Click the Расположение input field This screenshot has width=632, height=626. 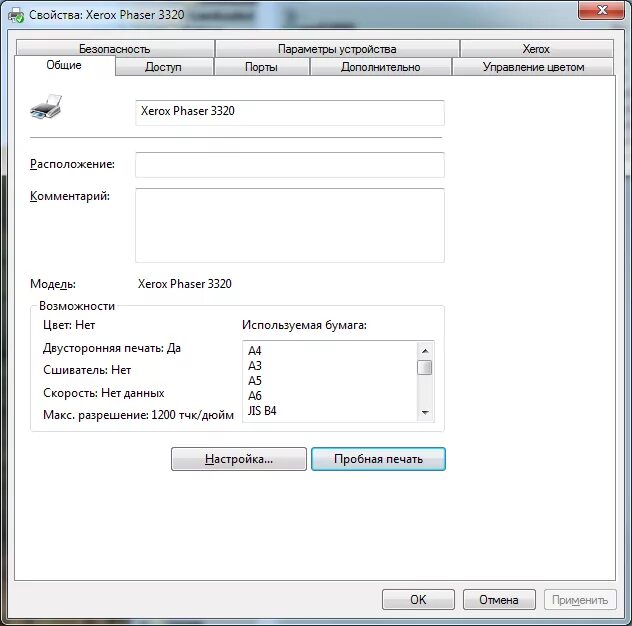point(290,164)
